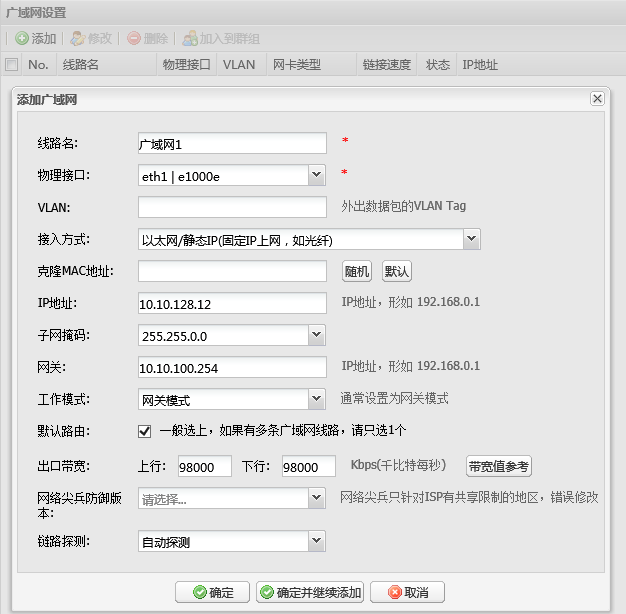This screenshot has height=614, width=626.
Task: Click the 删除 (Delete) toolbar button
Action: coord(147,38)
